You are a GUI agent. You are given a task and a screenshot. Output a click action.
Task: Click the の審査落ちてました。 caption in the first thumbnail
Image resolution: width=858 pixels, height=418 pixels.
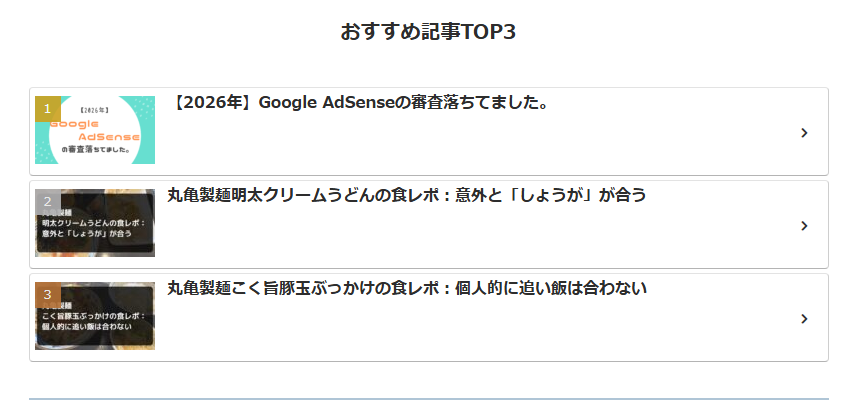[x=95, y=150]
